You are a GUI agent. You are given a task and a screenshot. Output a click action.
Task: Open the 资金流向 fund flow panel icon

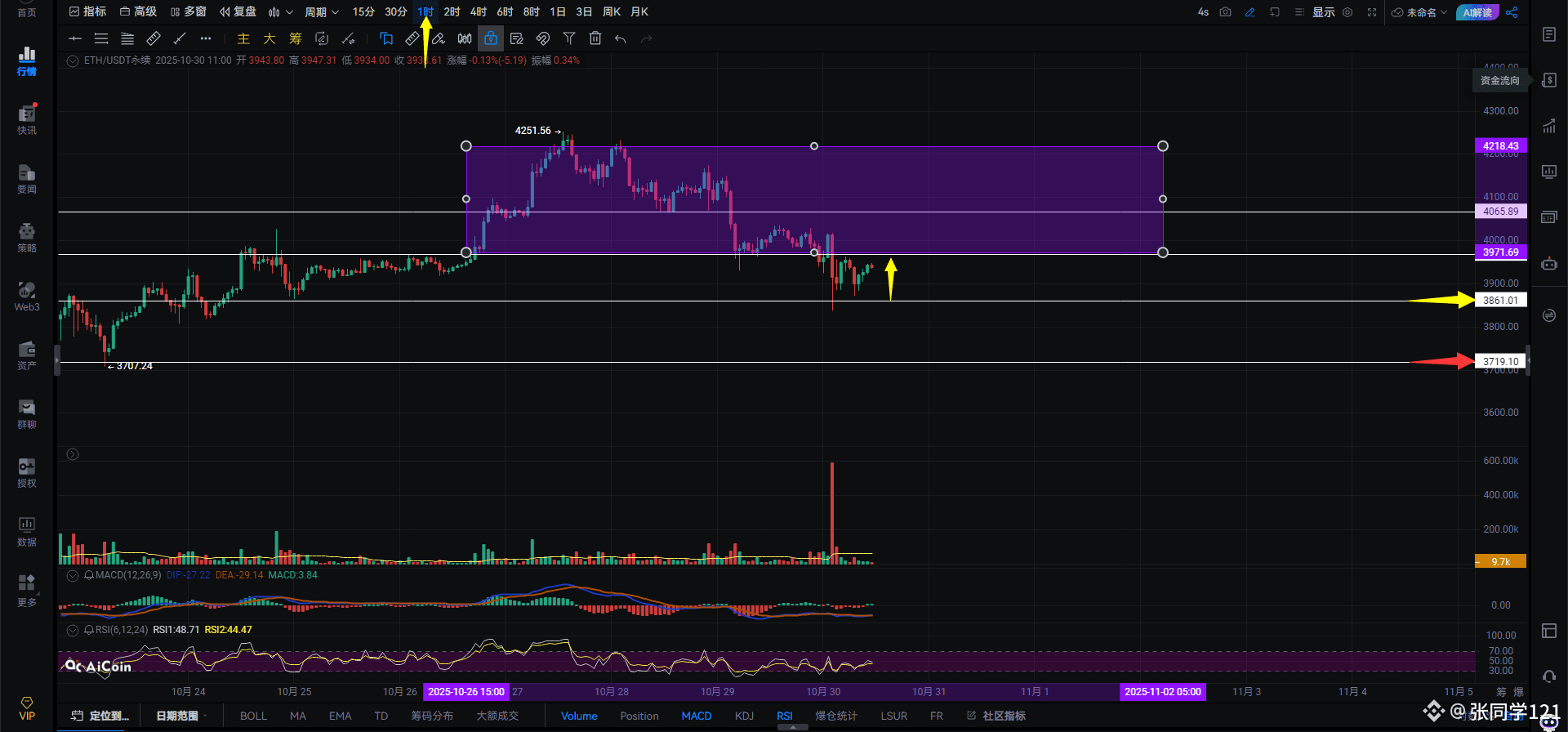pos(1549,80)
